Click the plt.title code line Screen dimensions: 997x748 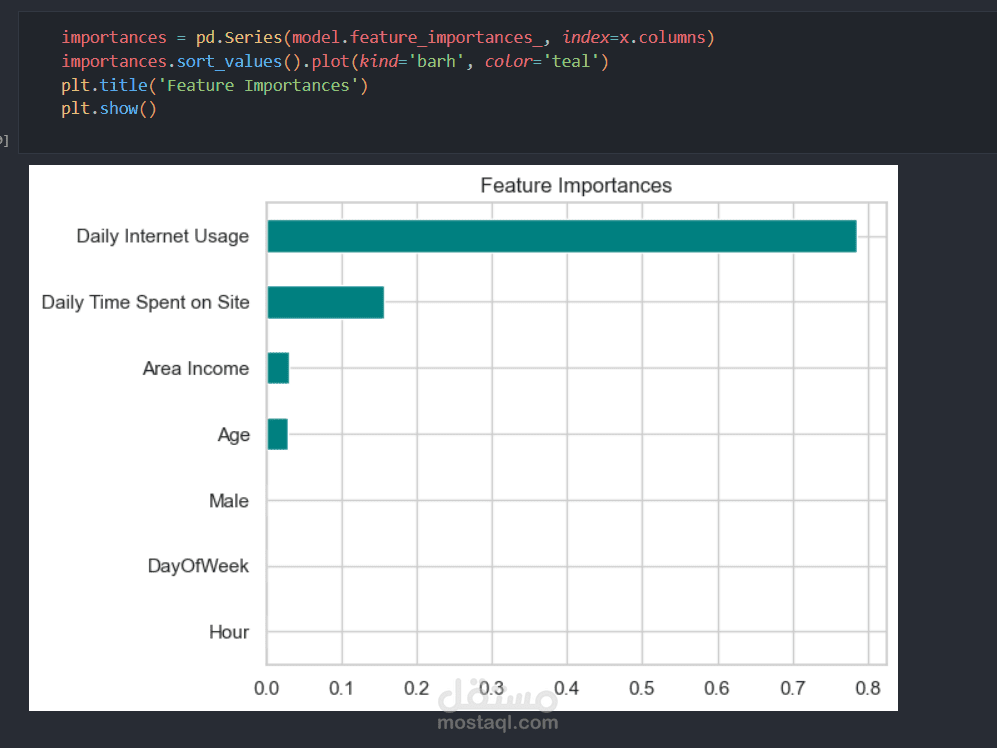215,85
